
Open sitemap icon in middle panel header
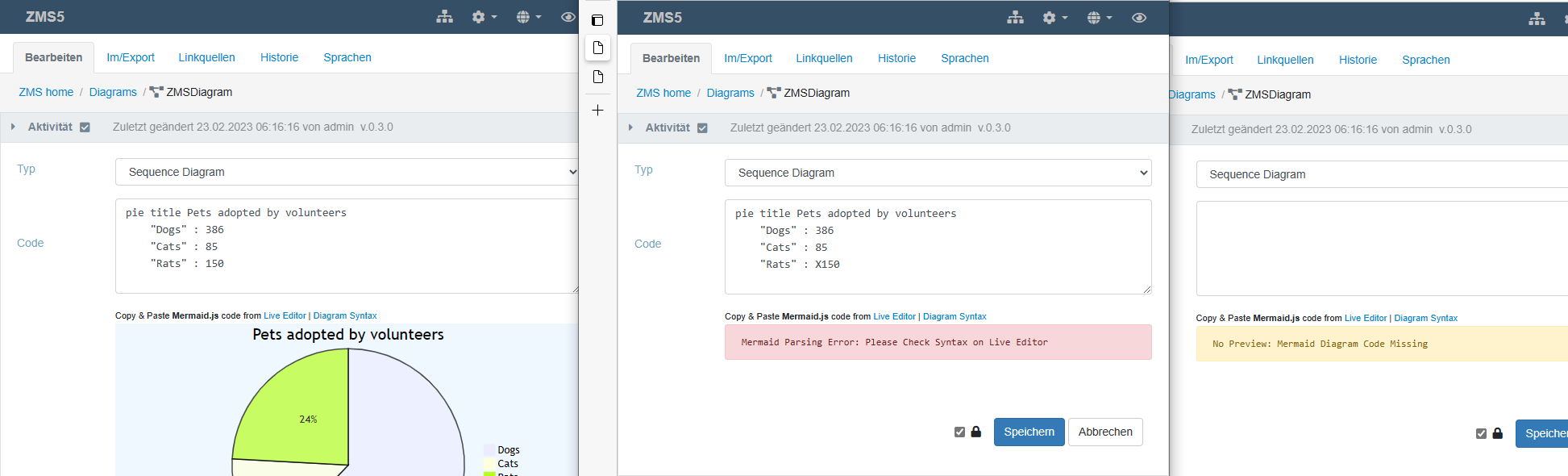1015,18
